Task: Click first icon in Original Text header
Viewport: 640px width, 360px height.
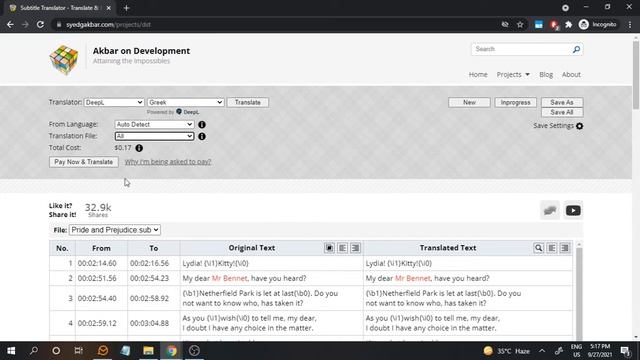Action: coord(329,248)
